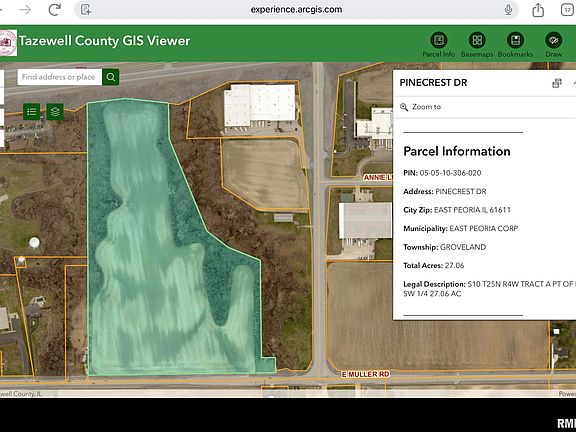The image size is (576, 432).
Task: Click the green search magnifier button
Action: [x=111, y=77]
